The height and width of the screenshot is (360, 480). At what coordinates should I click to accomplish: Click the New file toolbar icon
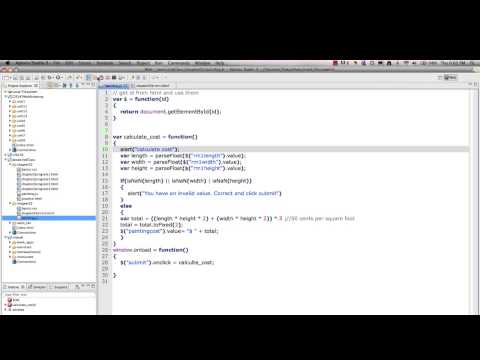5,77
